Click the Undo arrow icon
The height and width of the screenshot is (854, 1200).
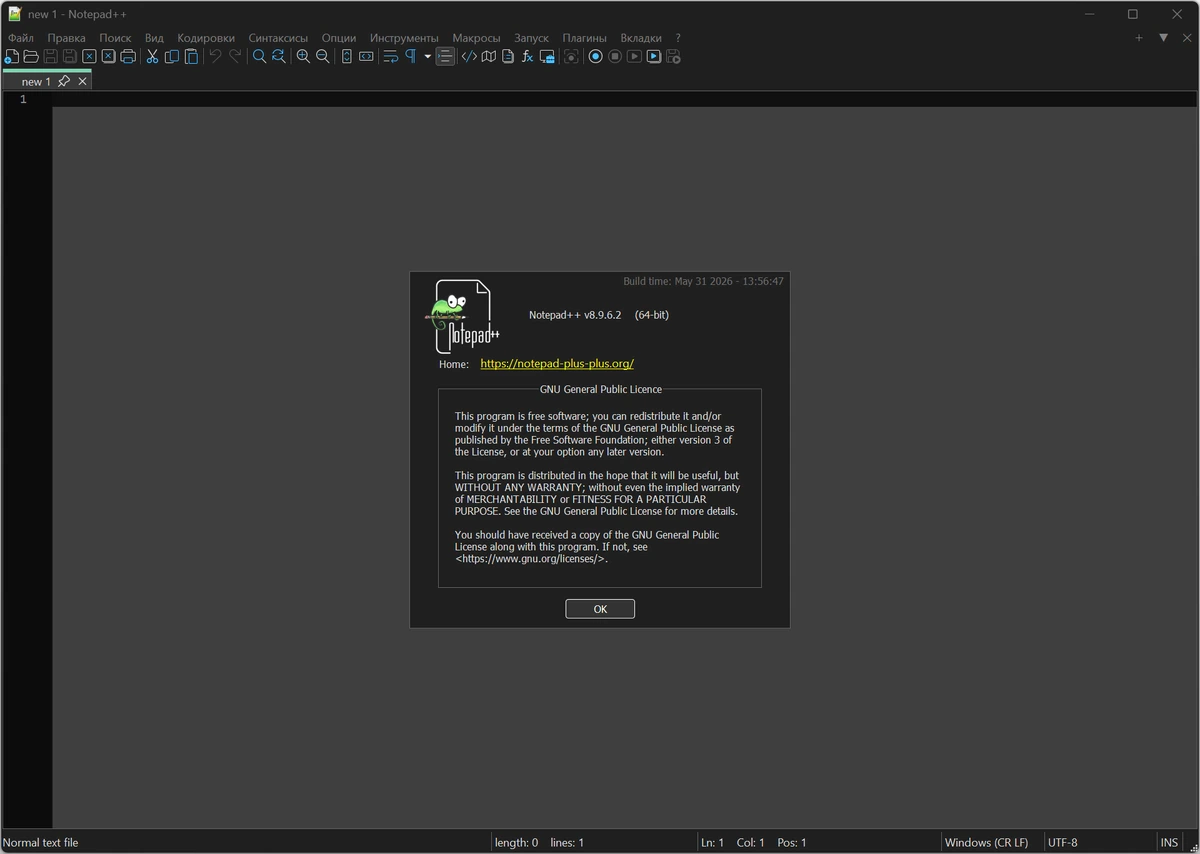coord(215,57)
